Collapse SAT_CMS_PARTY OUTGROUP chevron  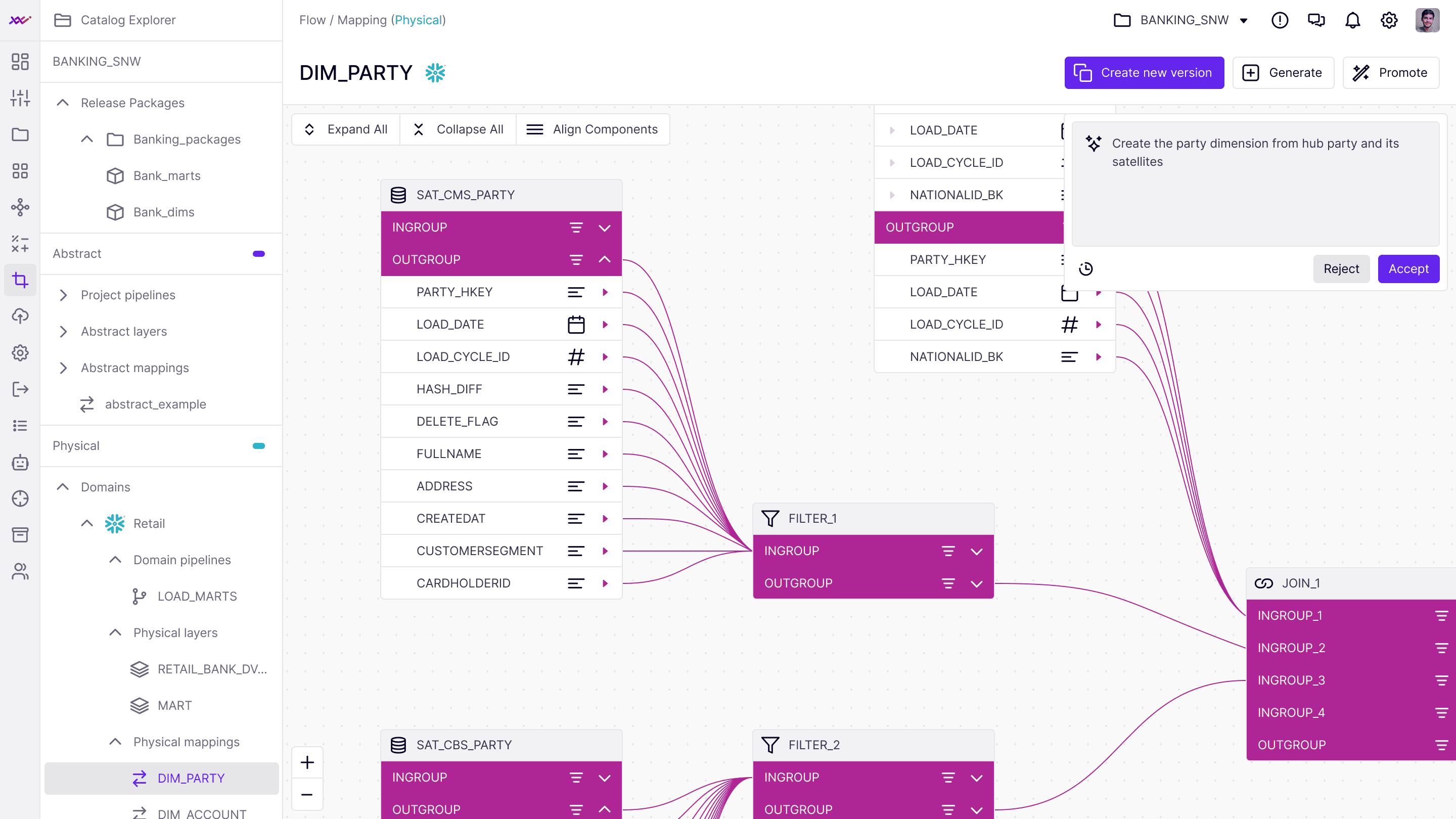point(604,259)
